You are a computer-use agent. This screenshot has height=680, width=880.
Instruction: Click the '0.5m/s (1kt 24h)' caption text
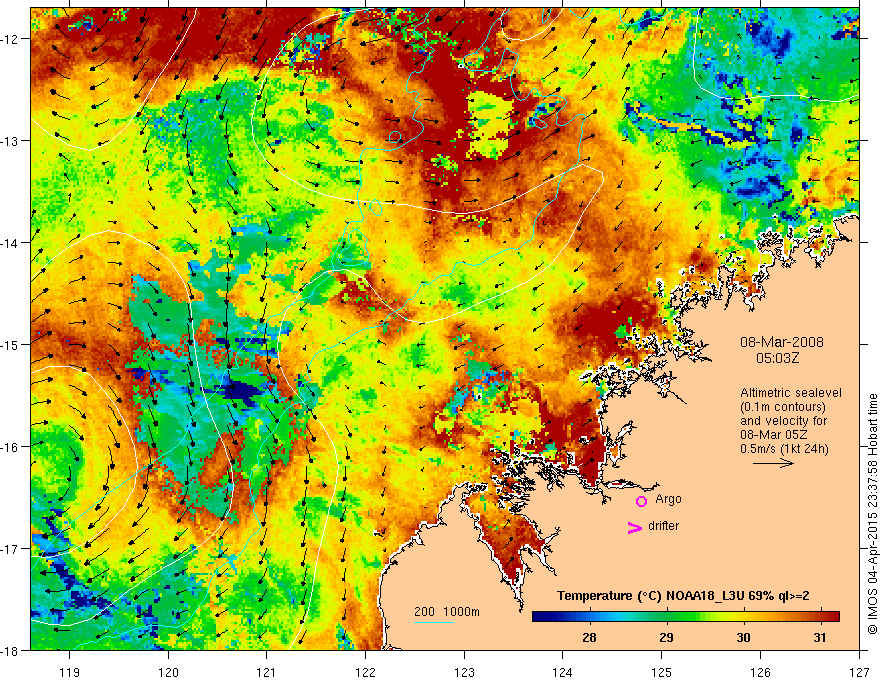coord(784,449)
